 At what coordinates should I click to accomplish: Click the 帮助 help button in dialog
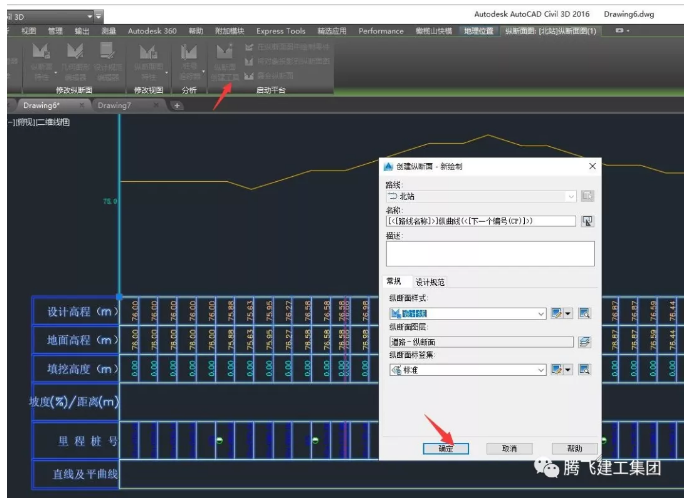click(x=575, y=448)
